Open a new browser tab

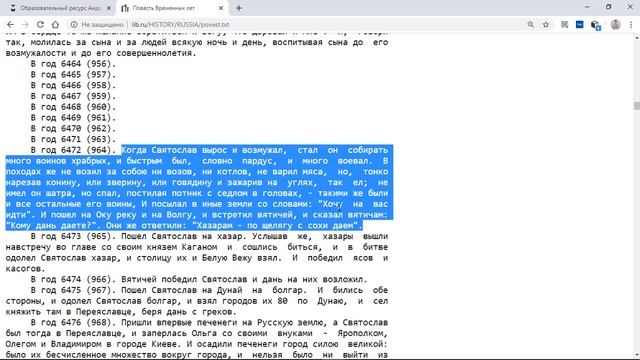tap(239, 8)
